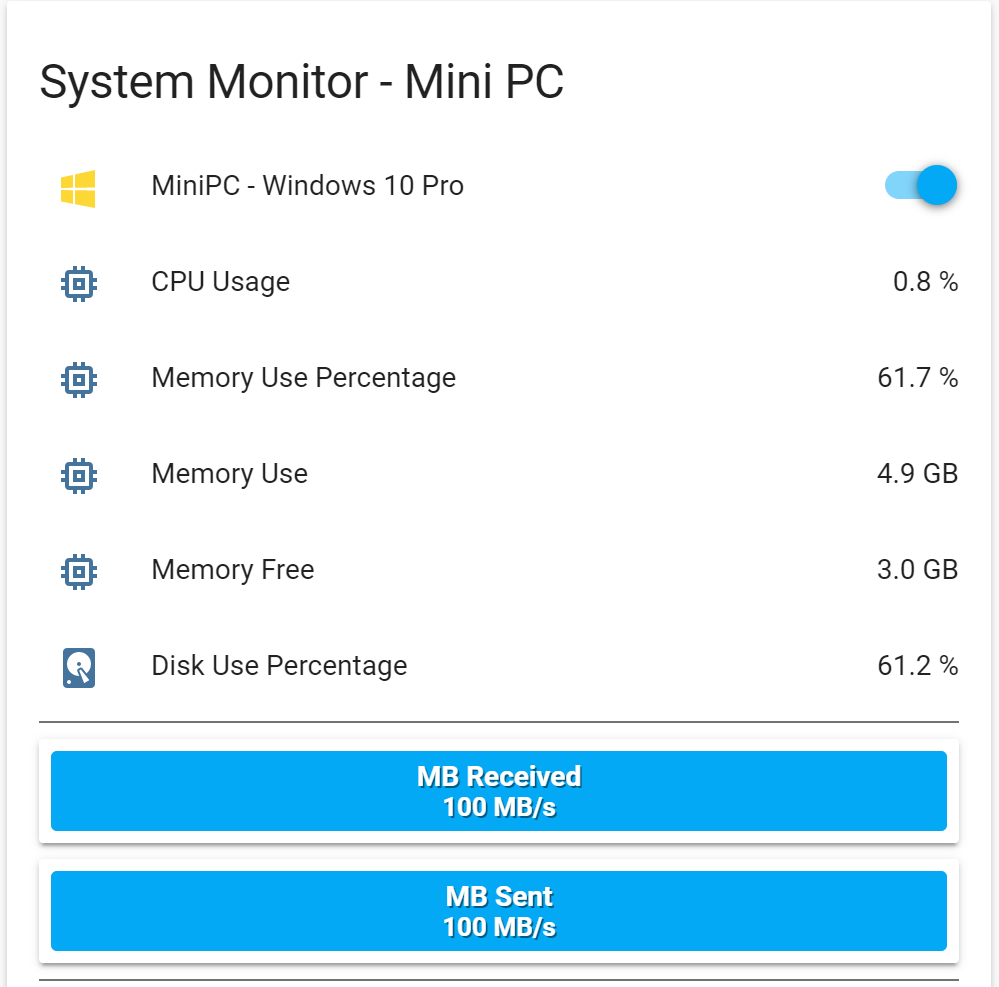Select the Memory Use label
999x987 pixels.
point(229,474)
